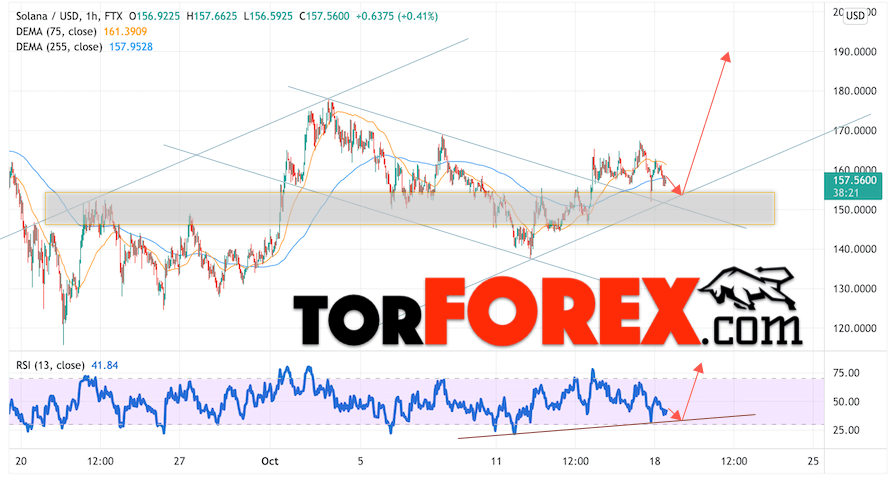
Task: Click the 120.0000 price axis label
Action: (854, 329)
